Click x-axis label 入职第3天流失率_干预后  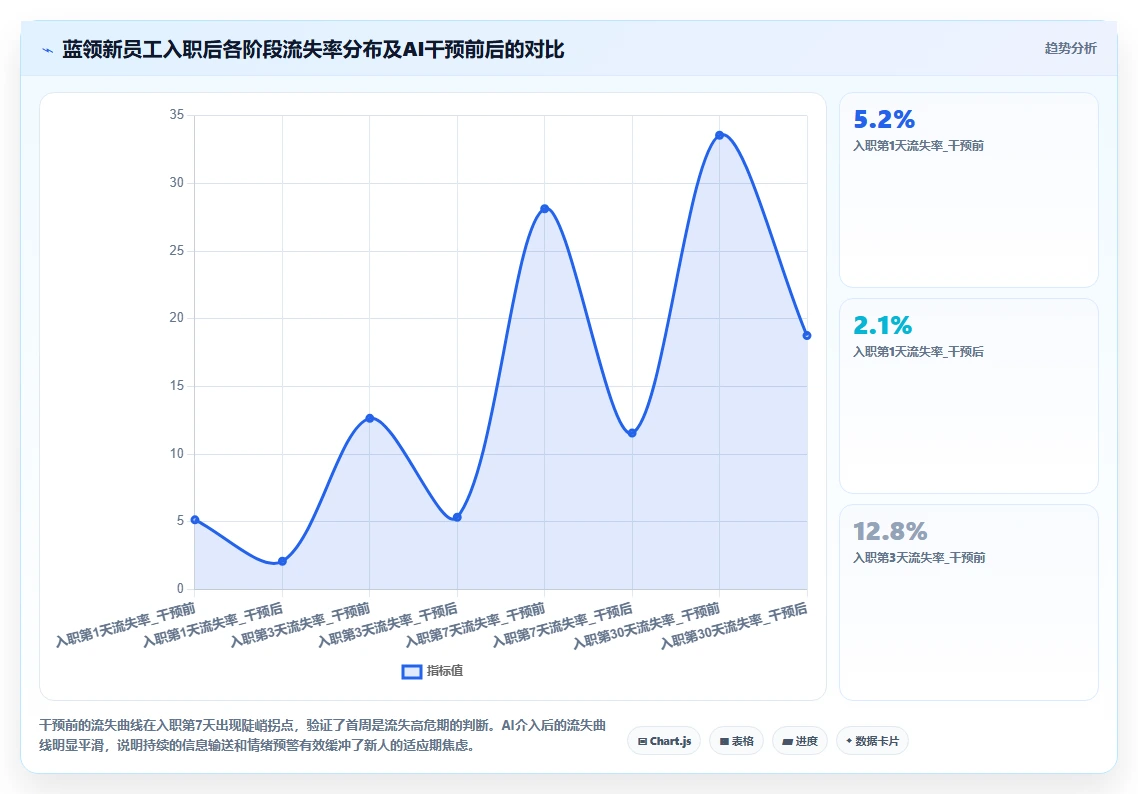click(x=388, y=625)
